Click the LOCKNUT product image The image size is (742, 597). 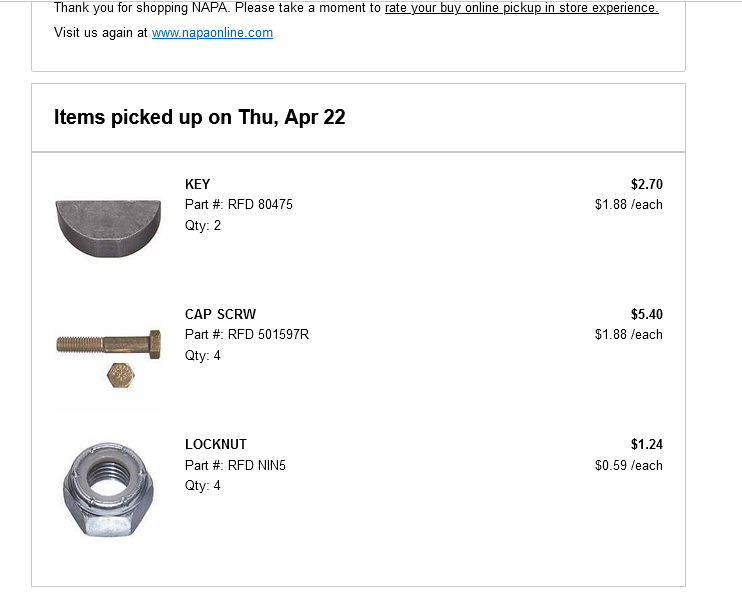click(x=107, y=489)
